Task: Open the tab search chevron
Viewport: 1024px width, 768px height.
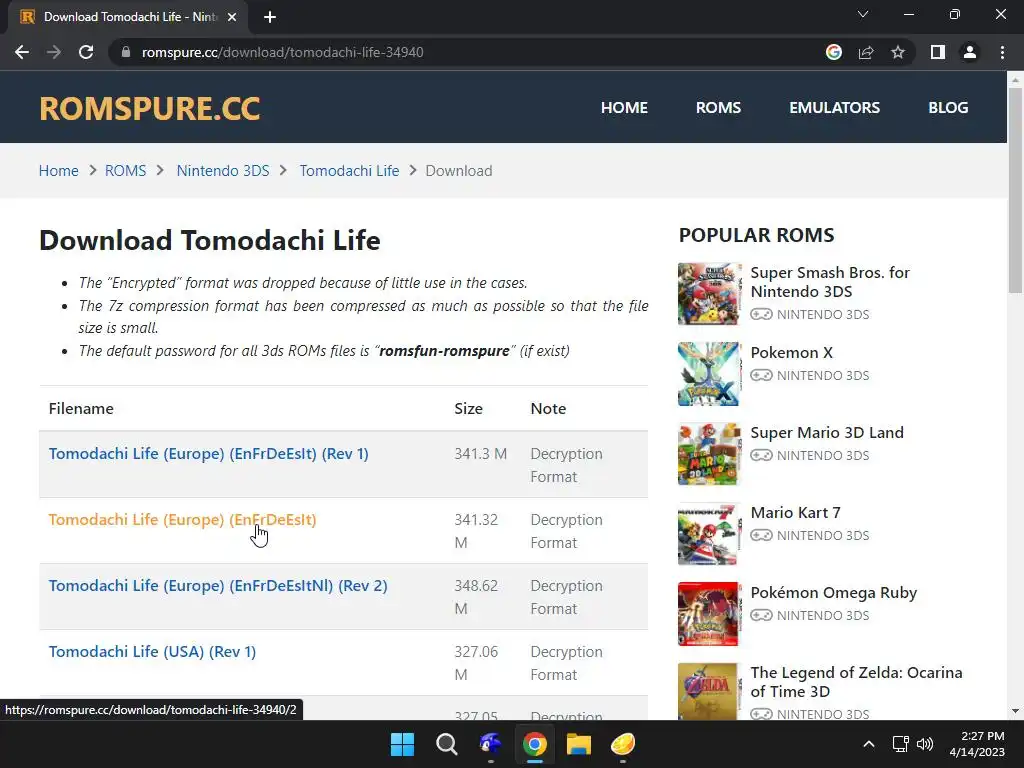Action: (x=863, y=14)
